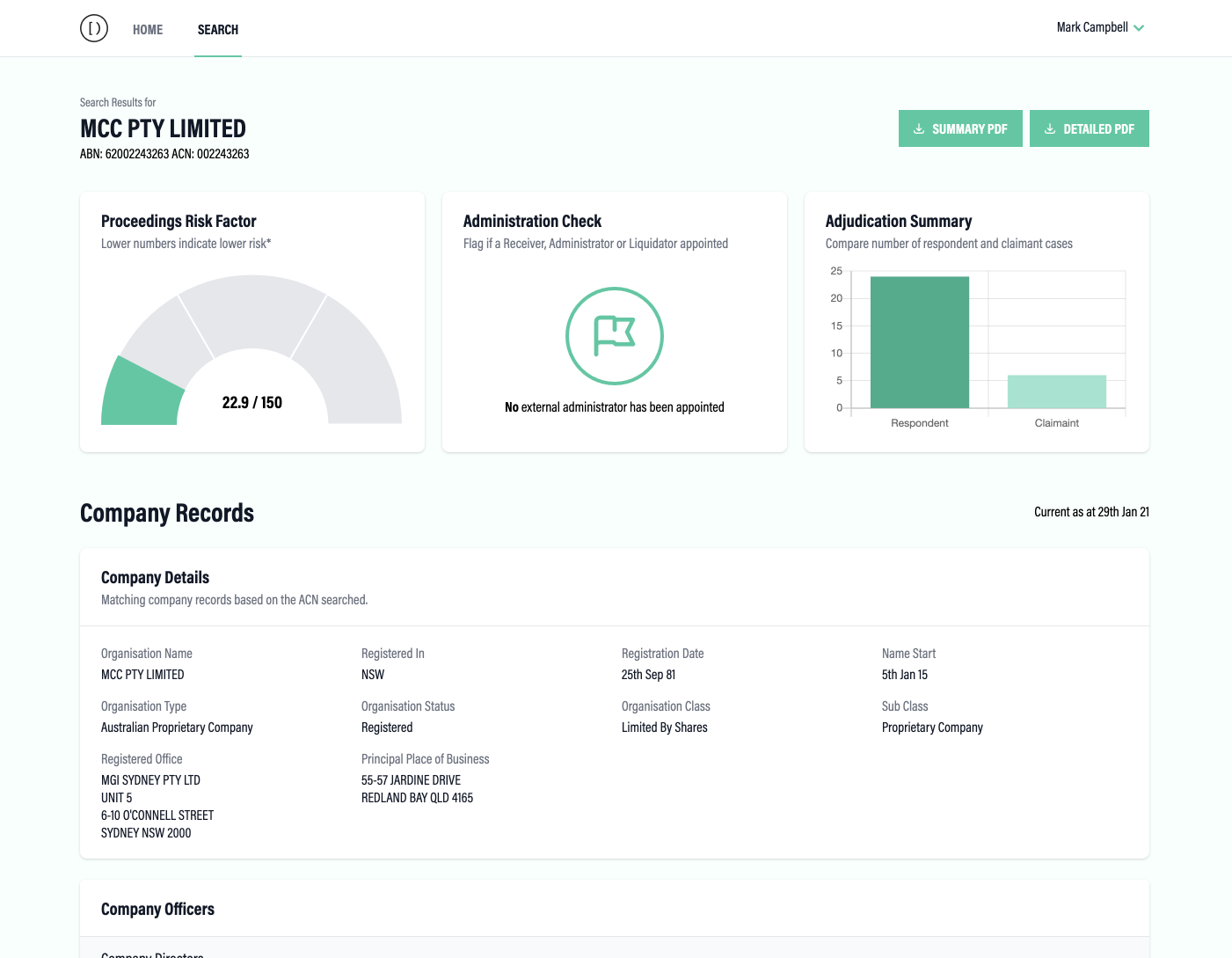
Task: Click the DETAILED PDF button
Action: point(1090,128)
